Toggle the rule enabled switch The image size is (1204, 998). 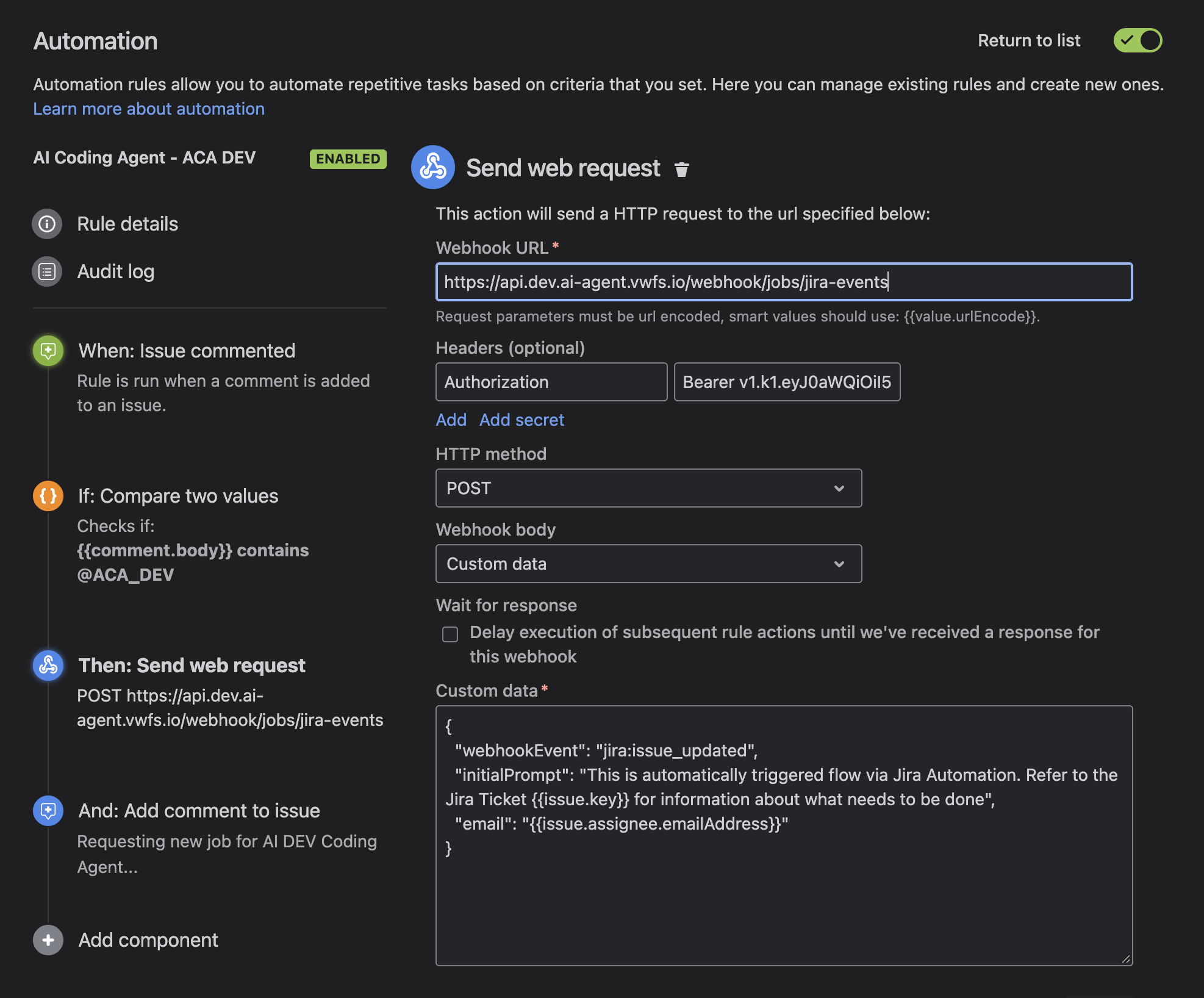(1138, 40)
